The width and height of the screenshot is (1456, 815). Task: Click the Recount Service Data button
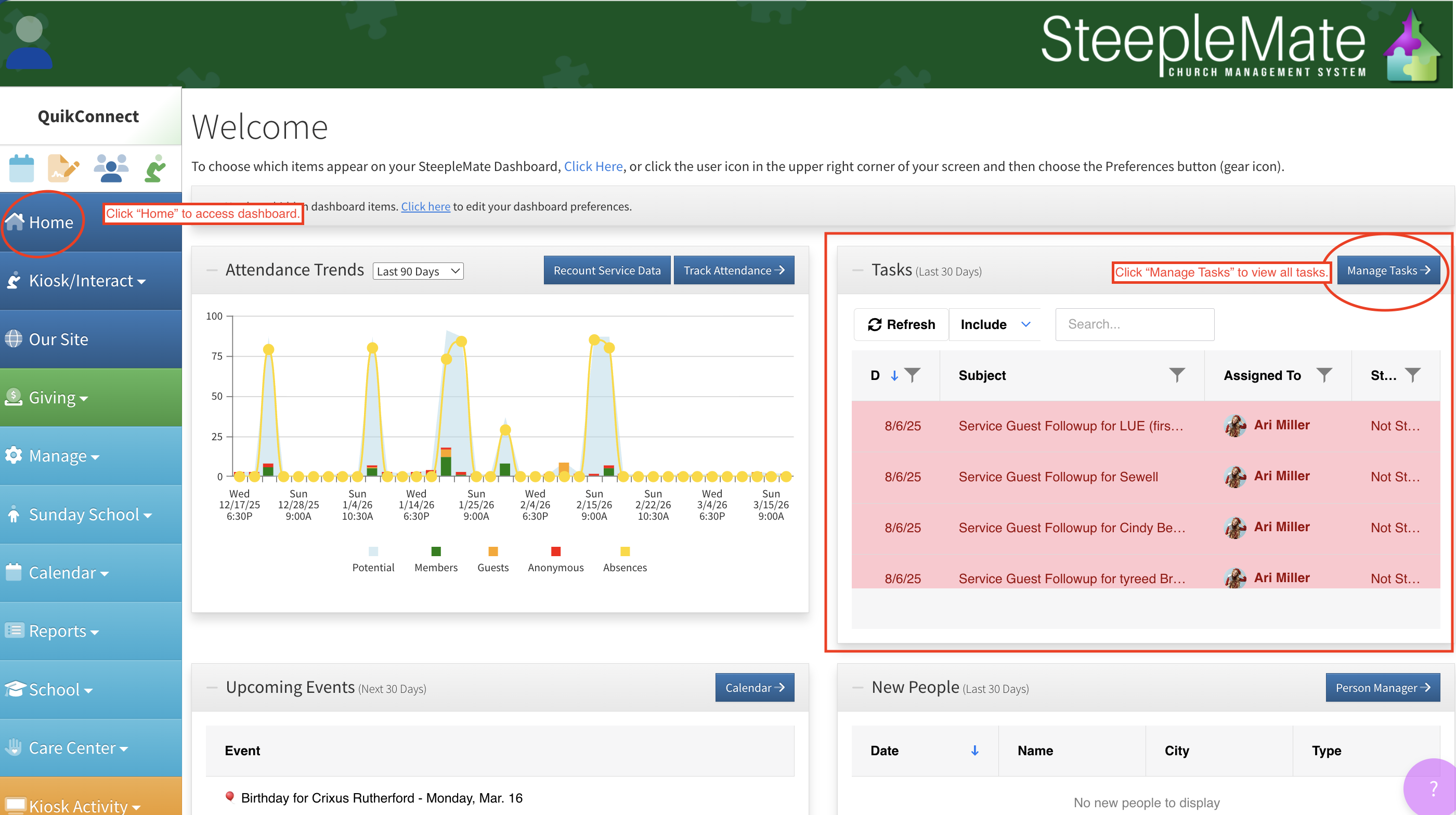[x=606, y=270]
